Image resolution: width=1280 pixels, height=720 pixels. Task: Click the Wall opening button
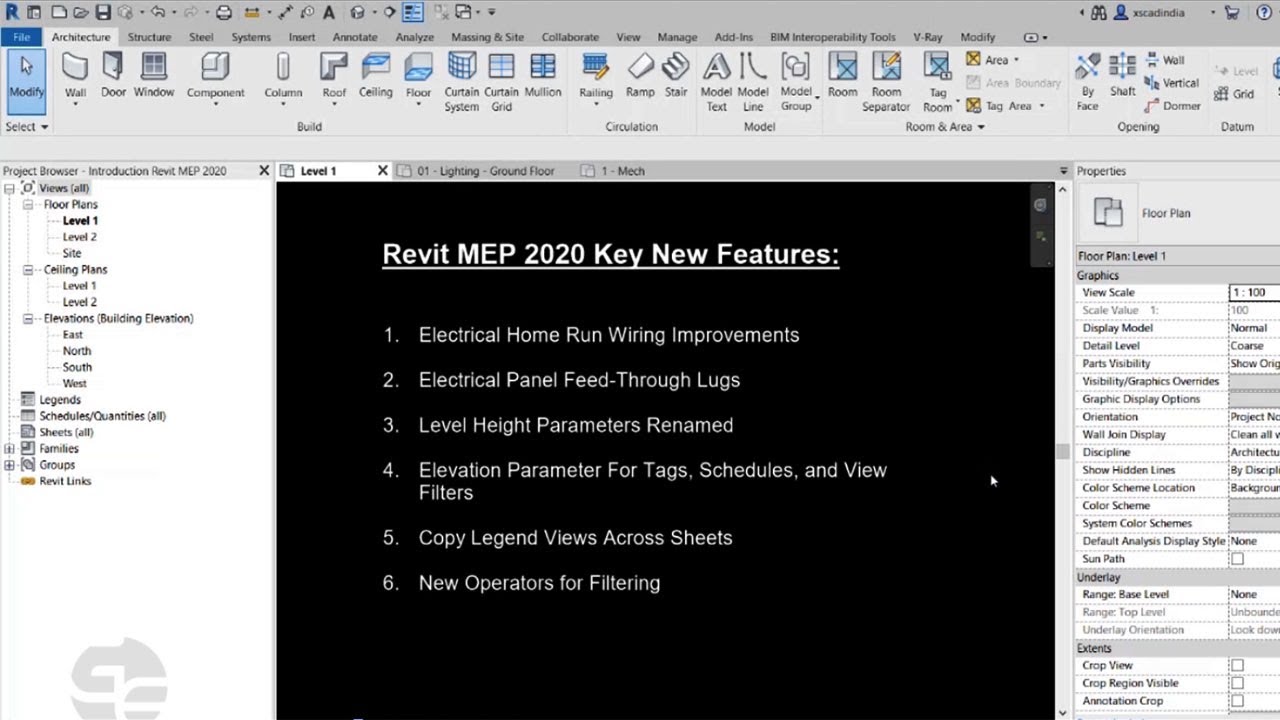point(1164,60)
